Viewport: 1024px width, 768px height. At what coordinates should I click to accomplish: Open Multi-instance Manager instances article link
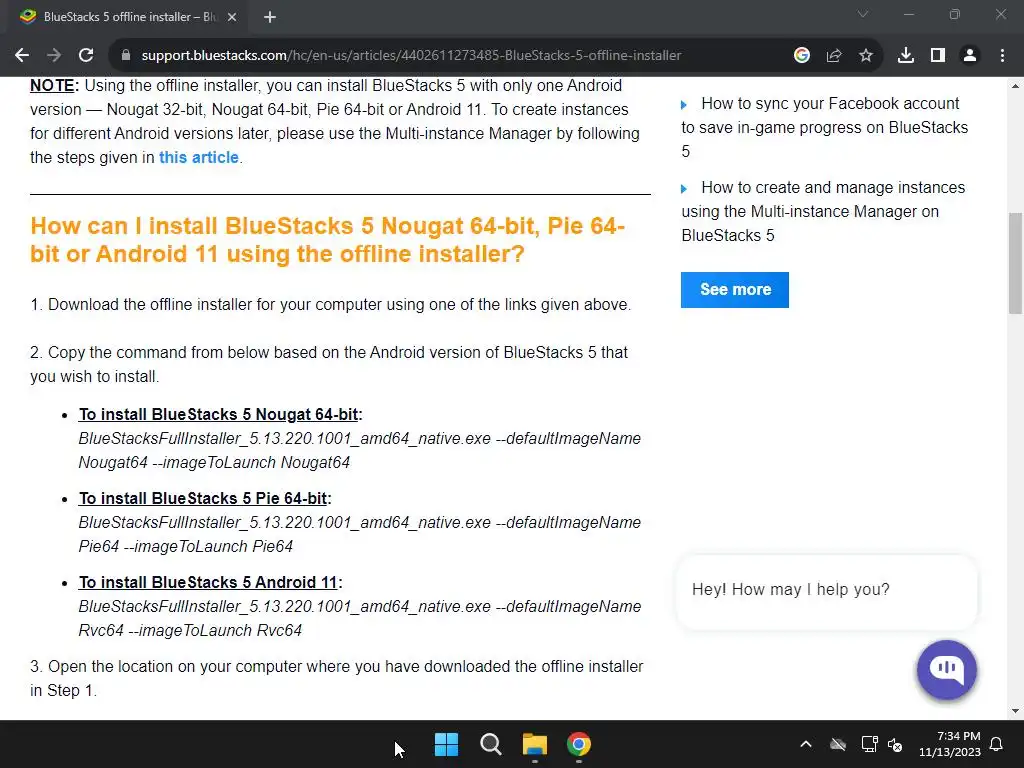click(x=823, y=212)
